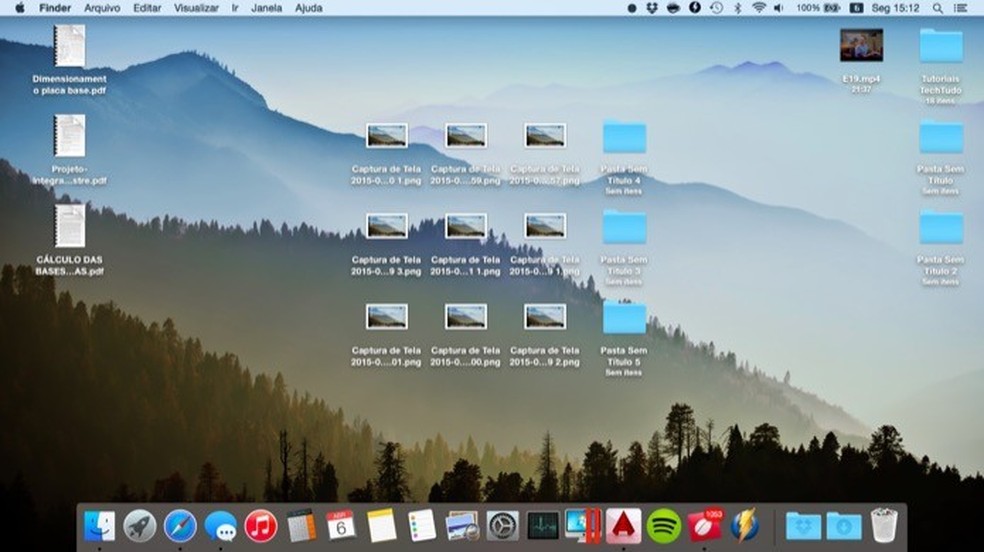Open the Trash in the Dock
This screenshot has width=984, height=552.
pos(884,525)
